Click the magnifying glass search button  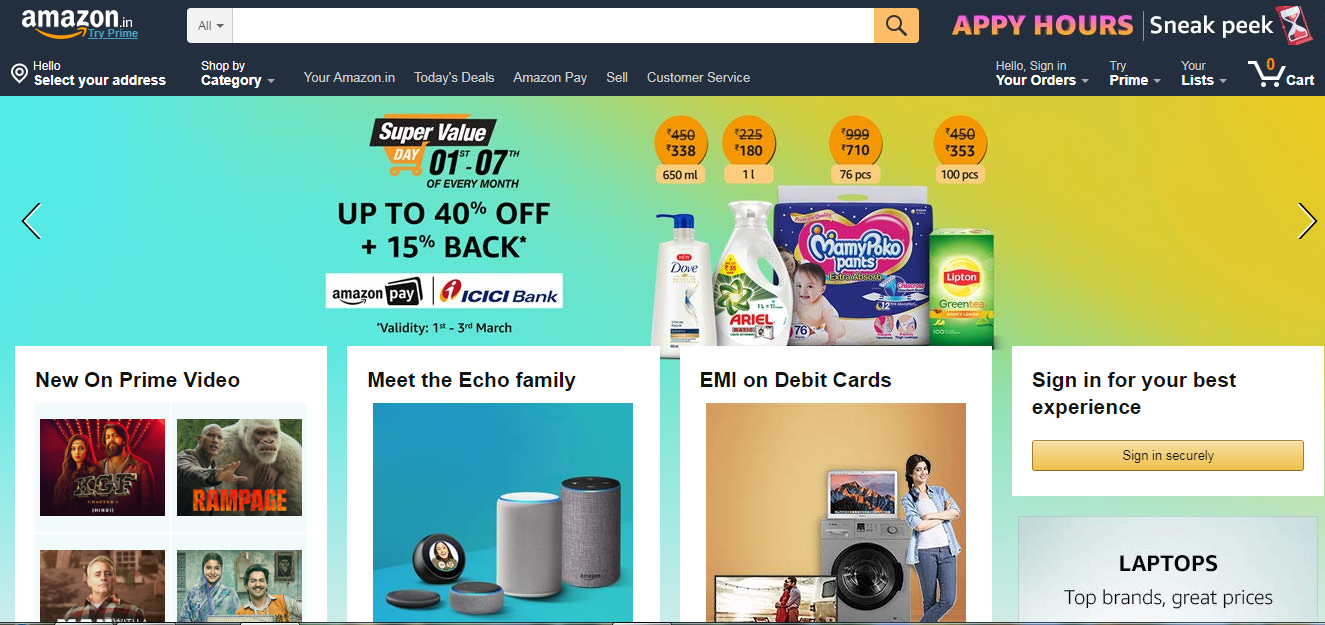click(x=896, y=25)
